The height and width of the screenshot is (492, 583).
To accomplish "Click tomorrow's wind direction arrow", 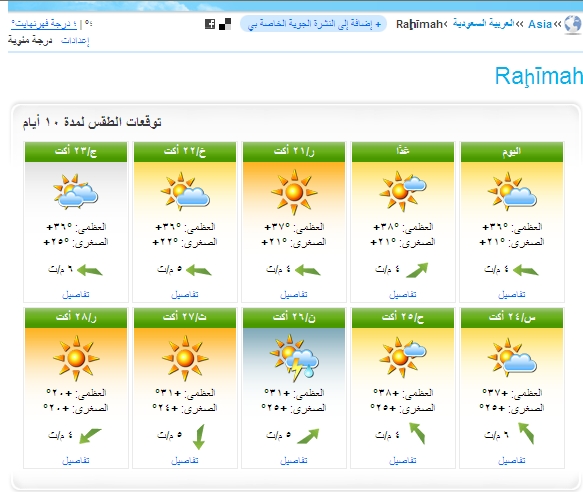I will [x=417, y=270].
